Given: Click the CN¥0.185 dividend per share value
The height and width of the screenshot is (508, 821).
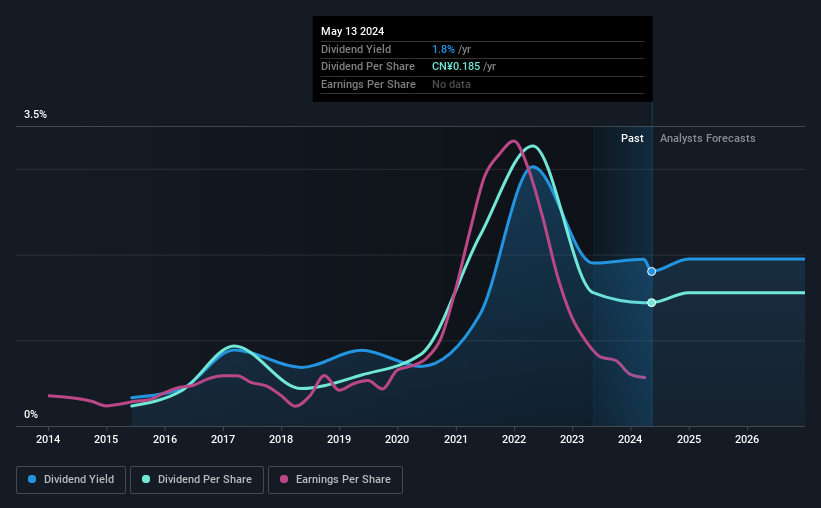Looking at the screenshot, I should pos(456,67).
